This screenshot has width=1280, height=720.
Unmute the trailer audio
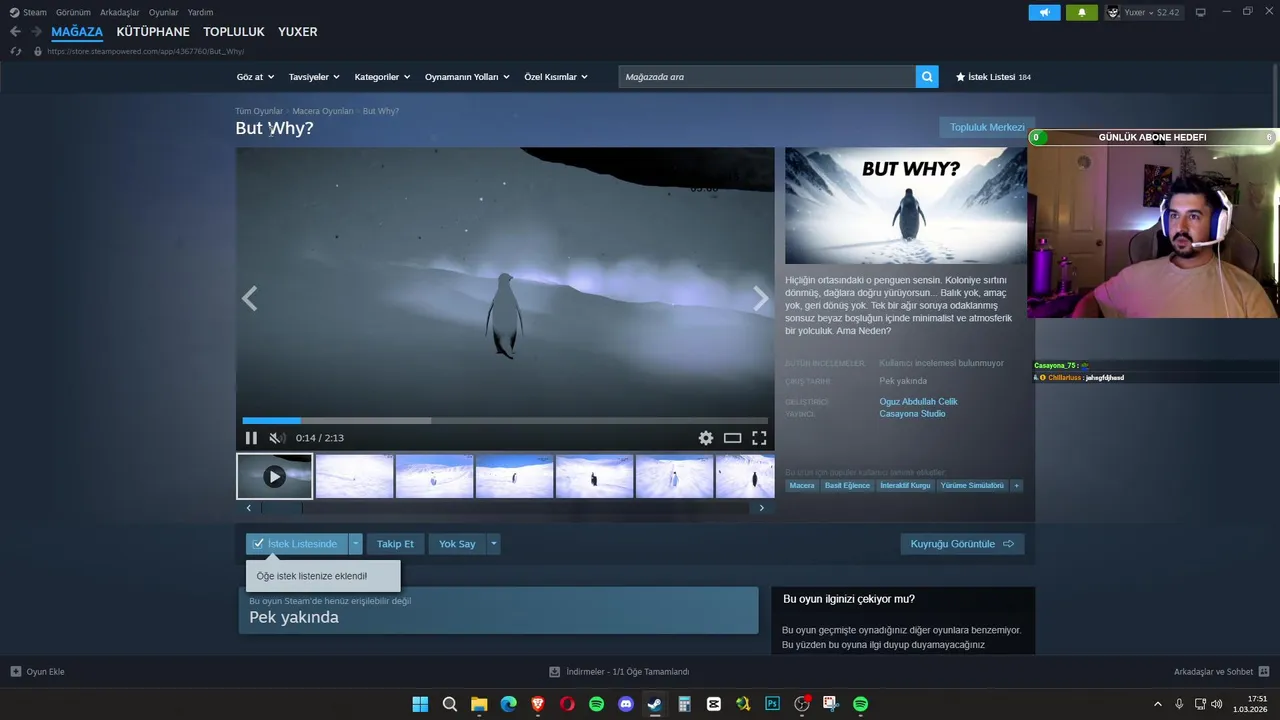[276, 438]
